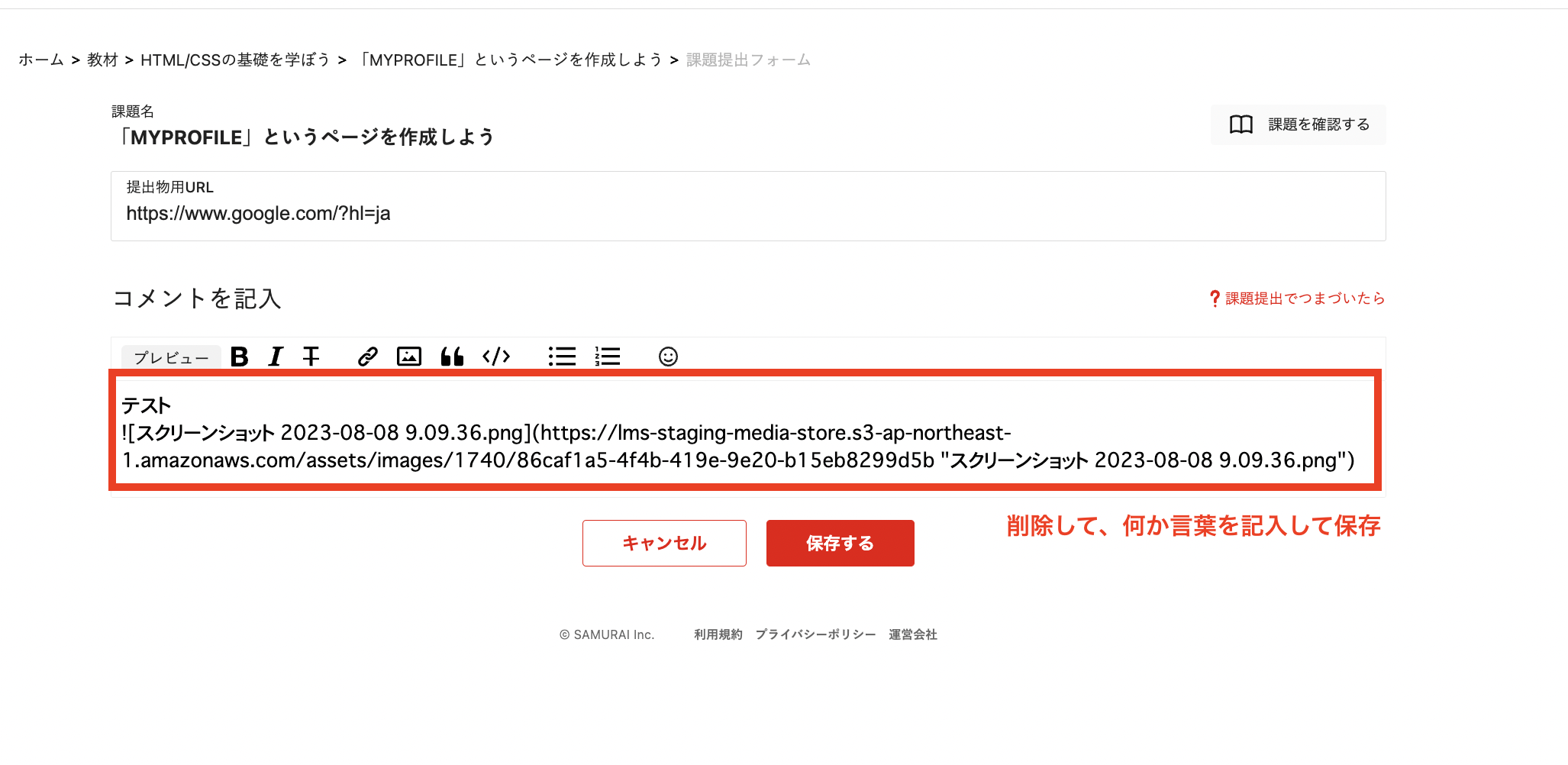Viewport: 1568px width, 765px height.
Task: Open the emoji picker icon
Action: tap(667, 356)
